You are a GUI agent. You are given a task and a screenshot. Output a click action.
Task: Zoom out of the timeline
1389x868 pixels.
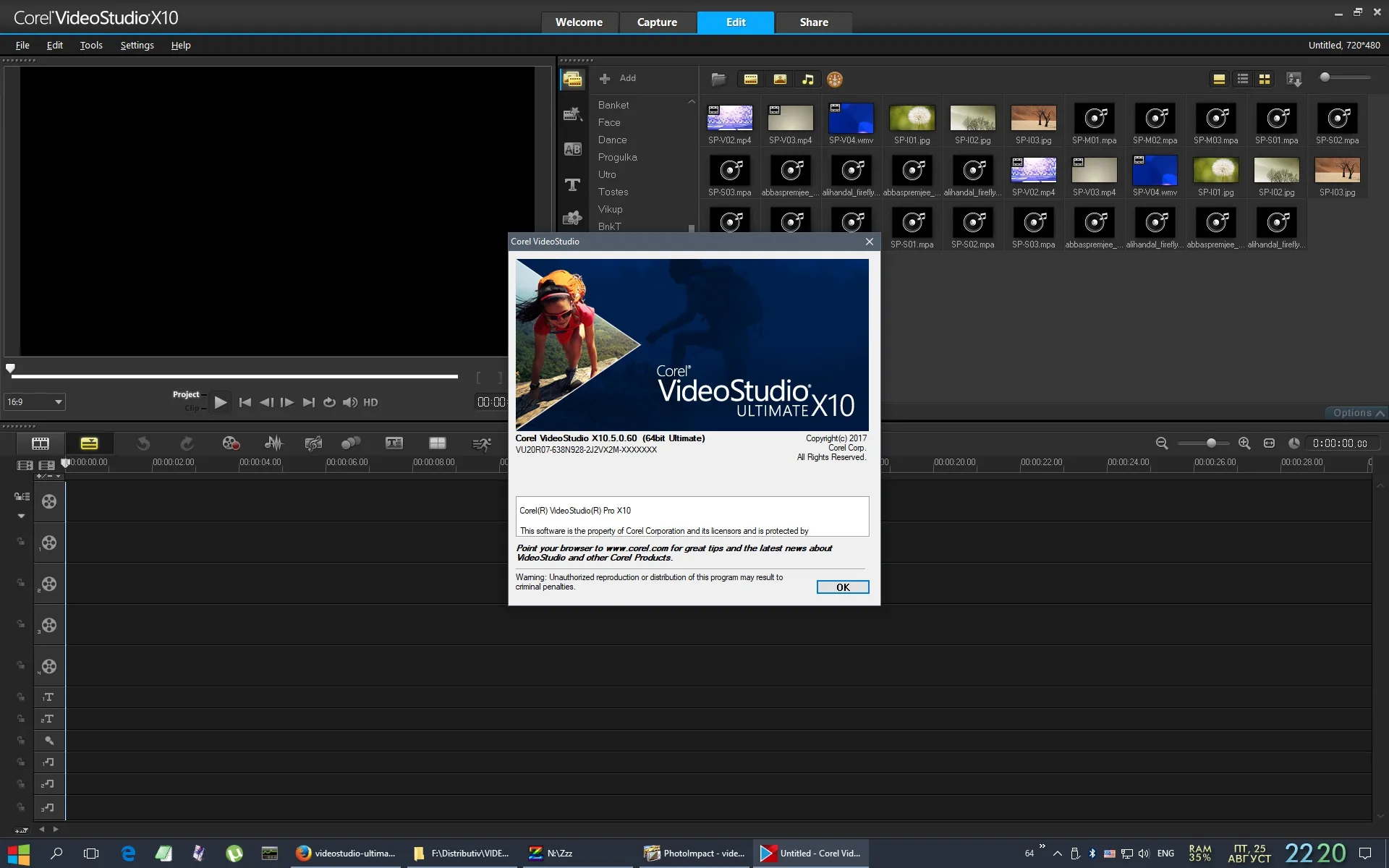pos(1162,443)
